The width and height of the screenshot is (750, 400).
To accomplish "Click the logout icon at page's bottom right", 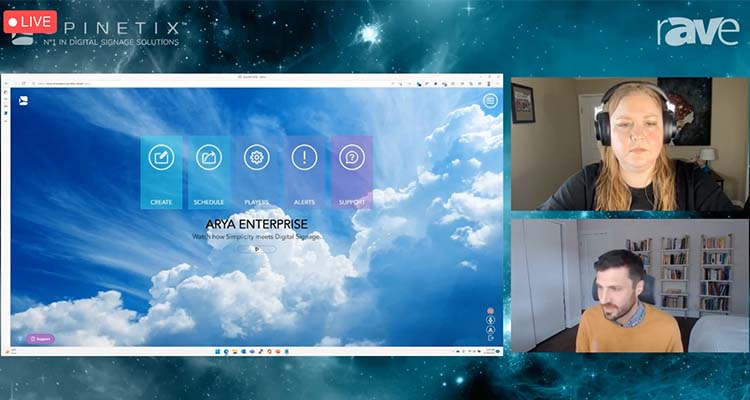I will pyautogui.click(x=490, y=338).
